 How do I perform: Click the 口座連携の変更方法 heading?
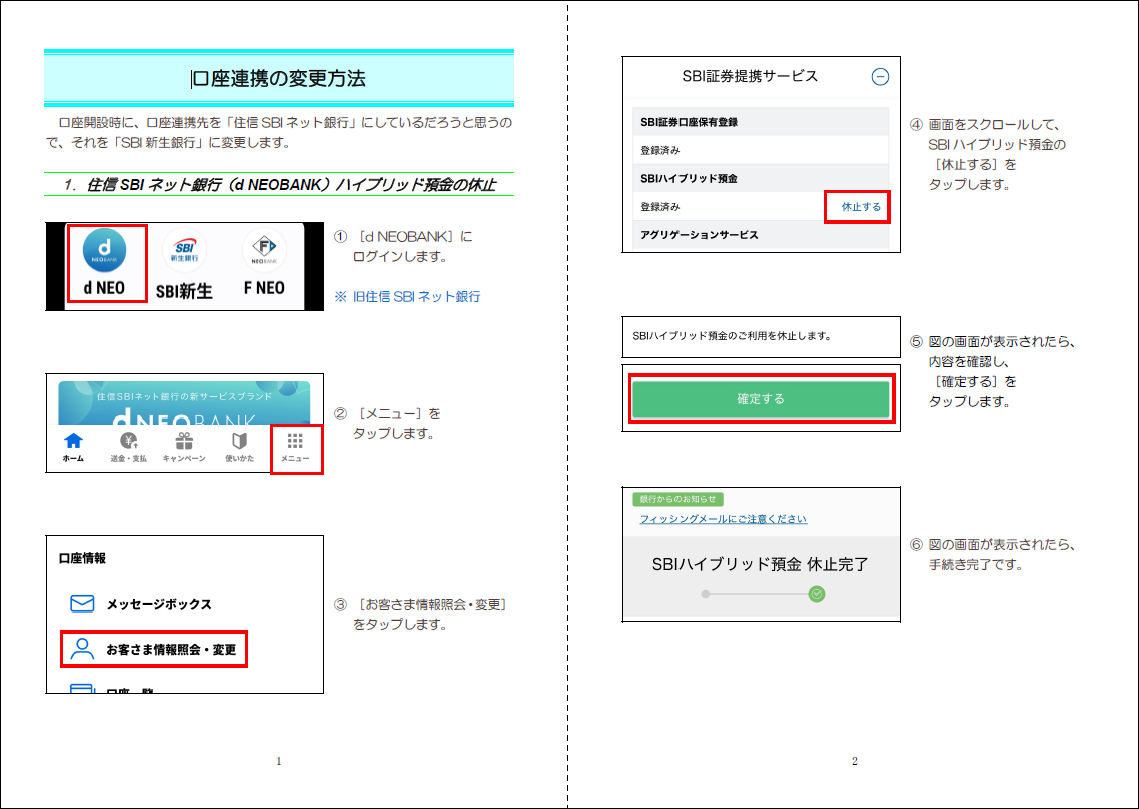tap(279, 78)
